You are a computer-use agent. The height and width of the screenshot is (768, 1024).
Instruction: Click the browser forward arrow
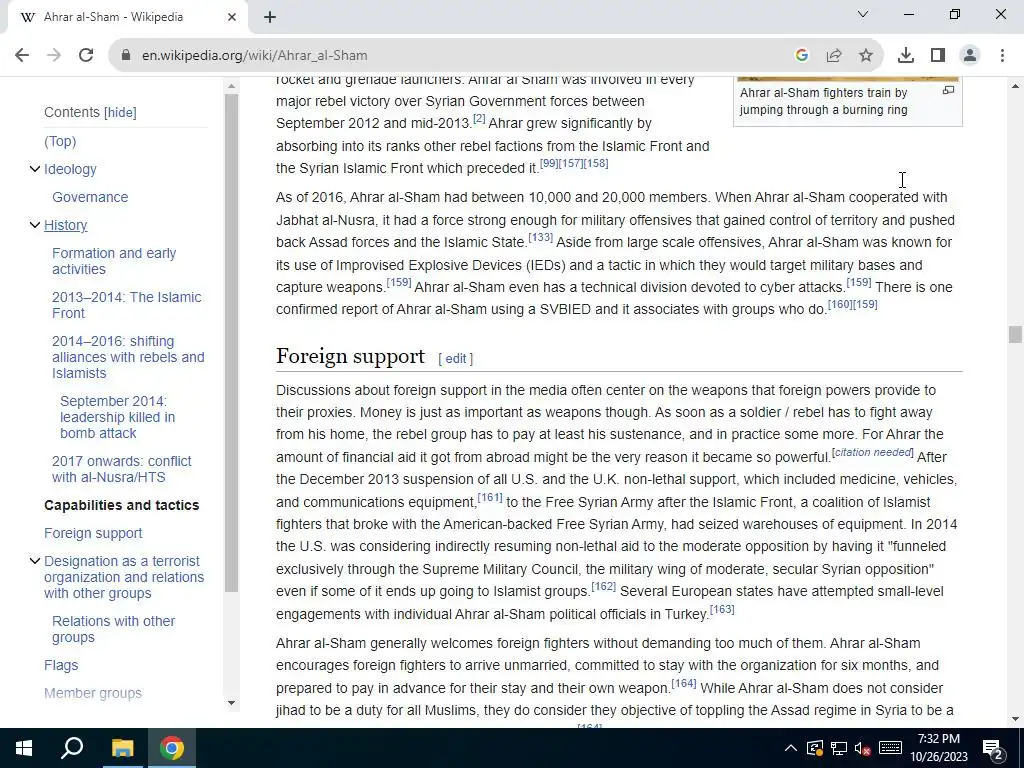54,56
